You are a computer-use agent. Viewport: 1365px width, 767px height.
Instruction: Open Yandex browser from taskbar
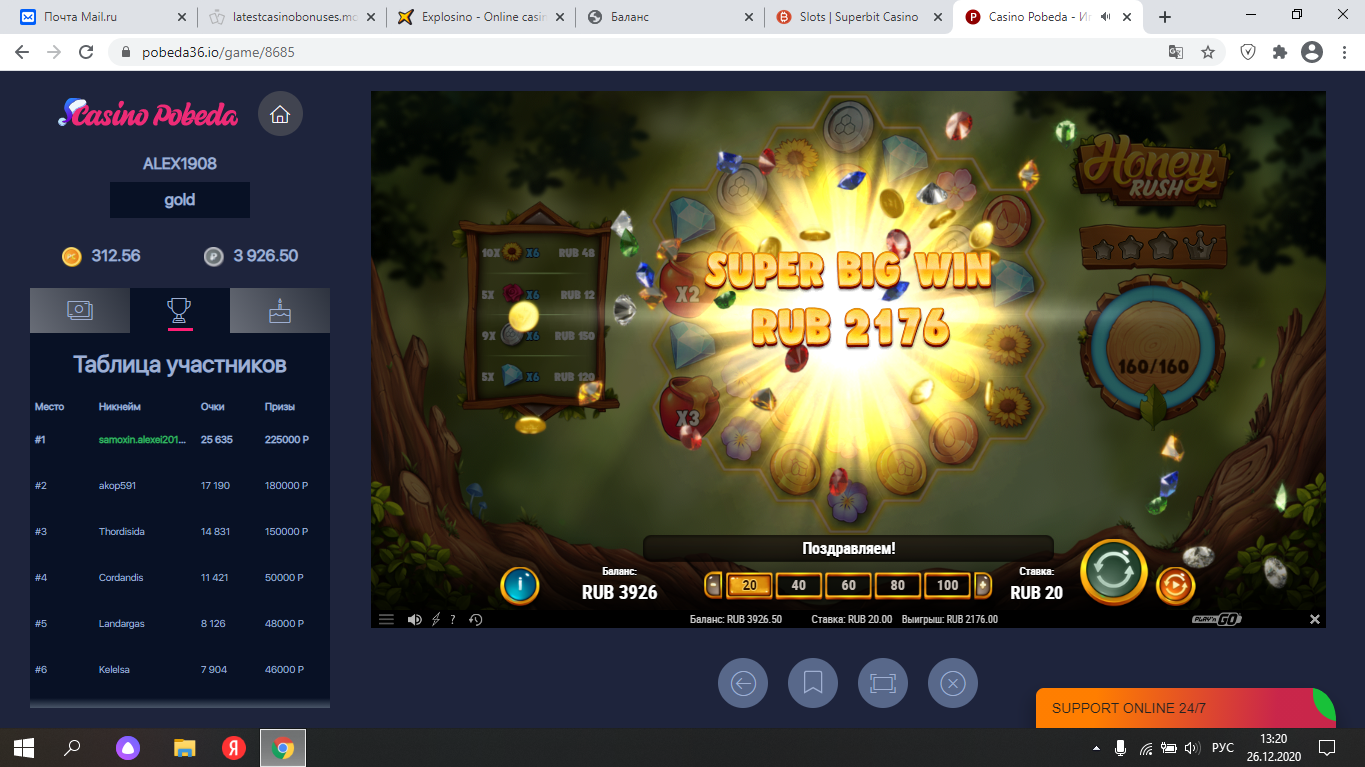233,747
